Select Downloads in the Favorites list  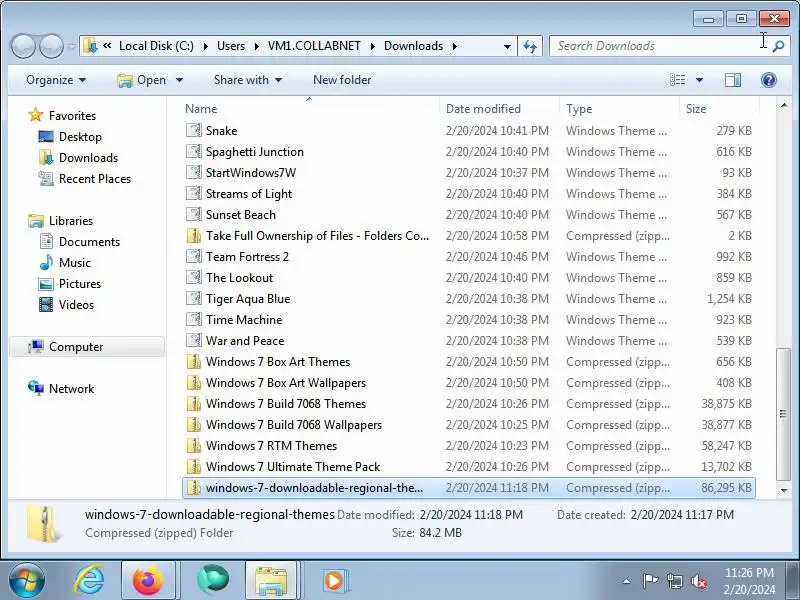88,158
